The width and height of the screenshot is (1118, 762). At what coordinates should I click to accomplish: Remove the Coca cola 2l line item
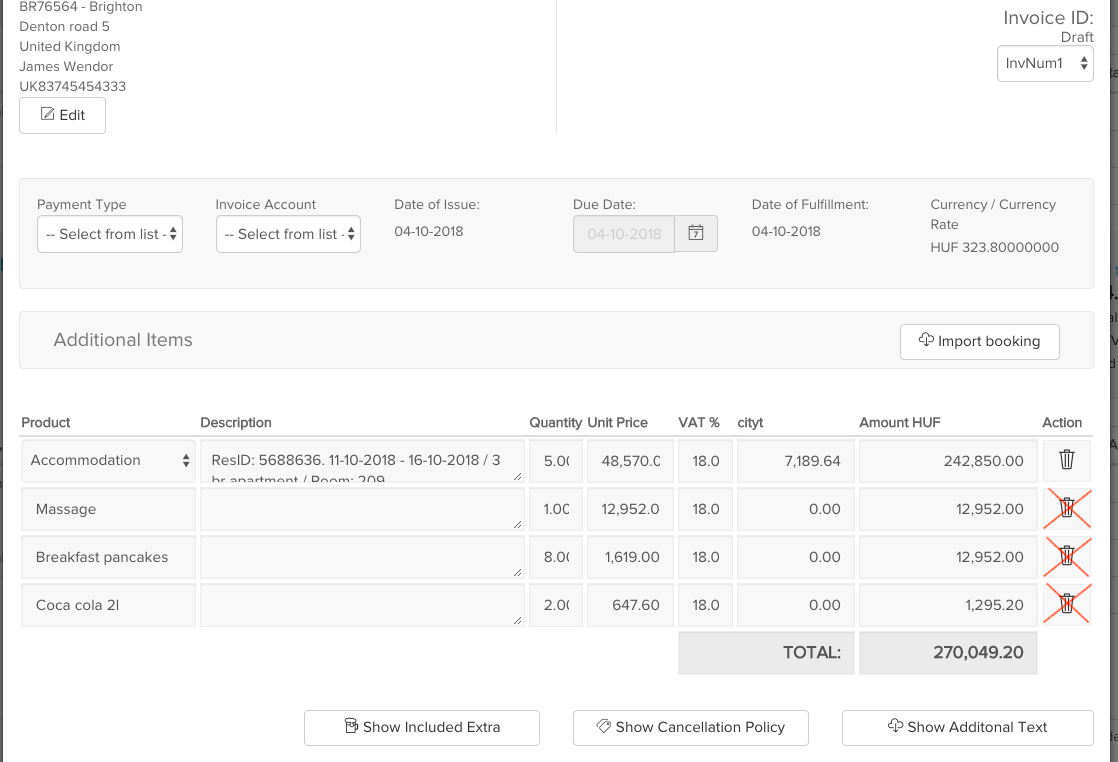[1066, 604]
